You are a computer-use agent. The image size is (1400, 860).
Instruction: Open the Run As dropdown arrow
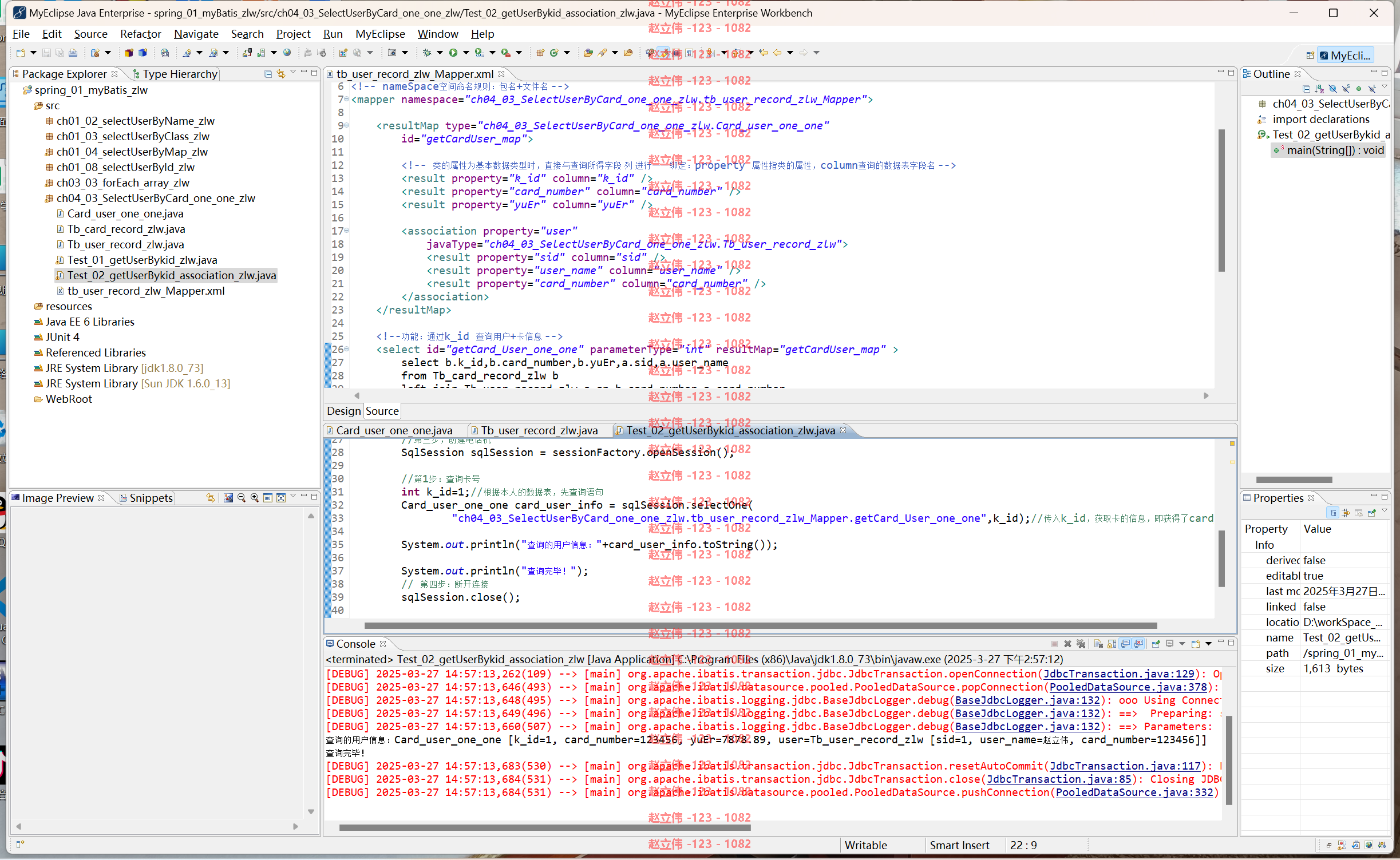(466, 53)
